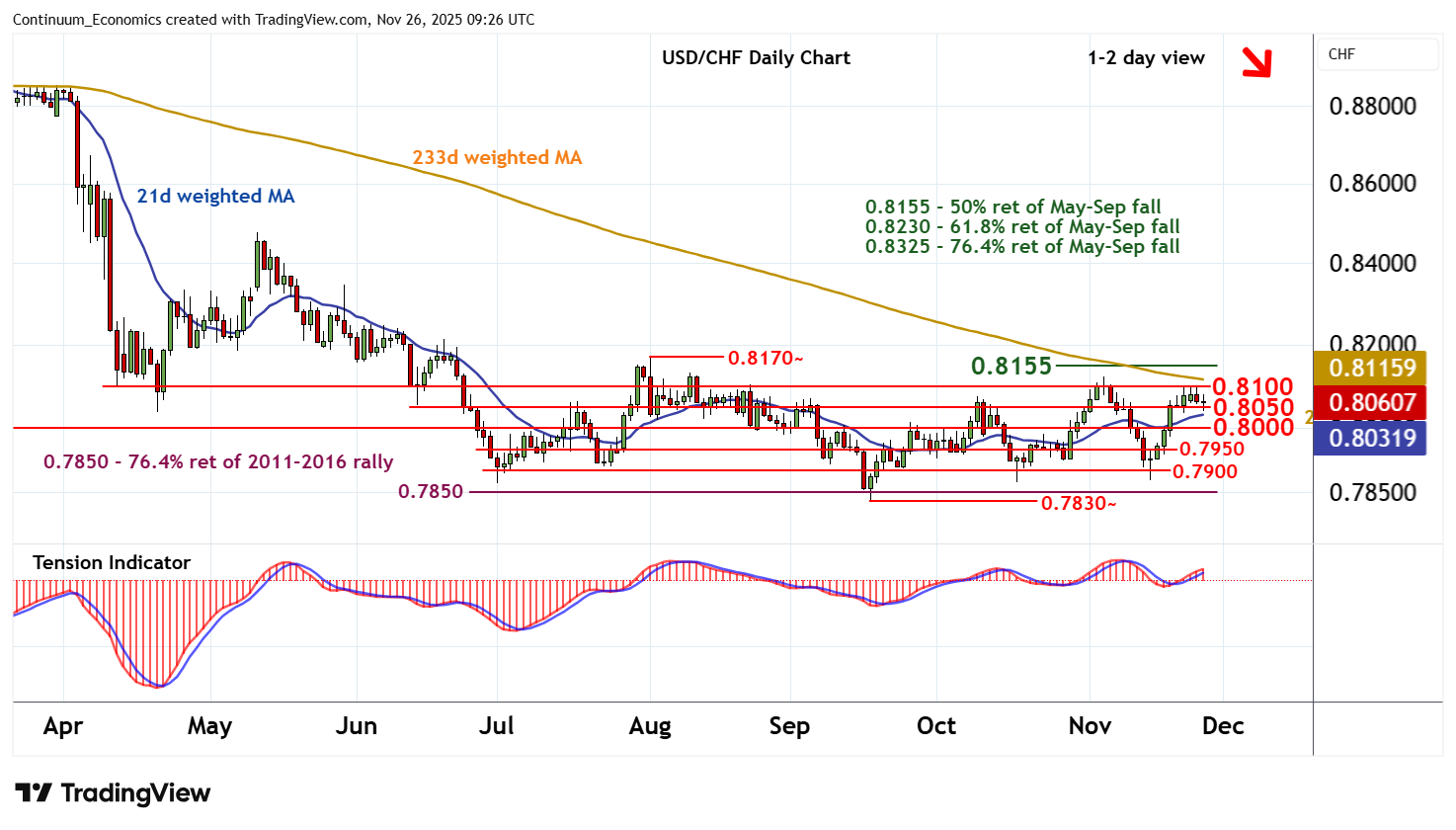1456x830 pixels.
Task: Click the blue 0.80319 price tag
Action: point(1371,438)
